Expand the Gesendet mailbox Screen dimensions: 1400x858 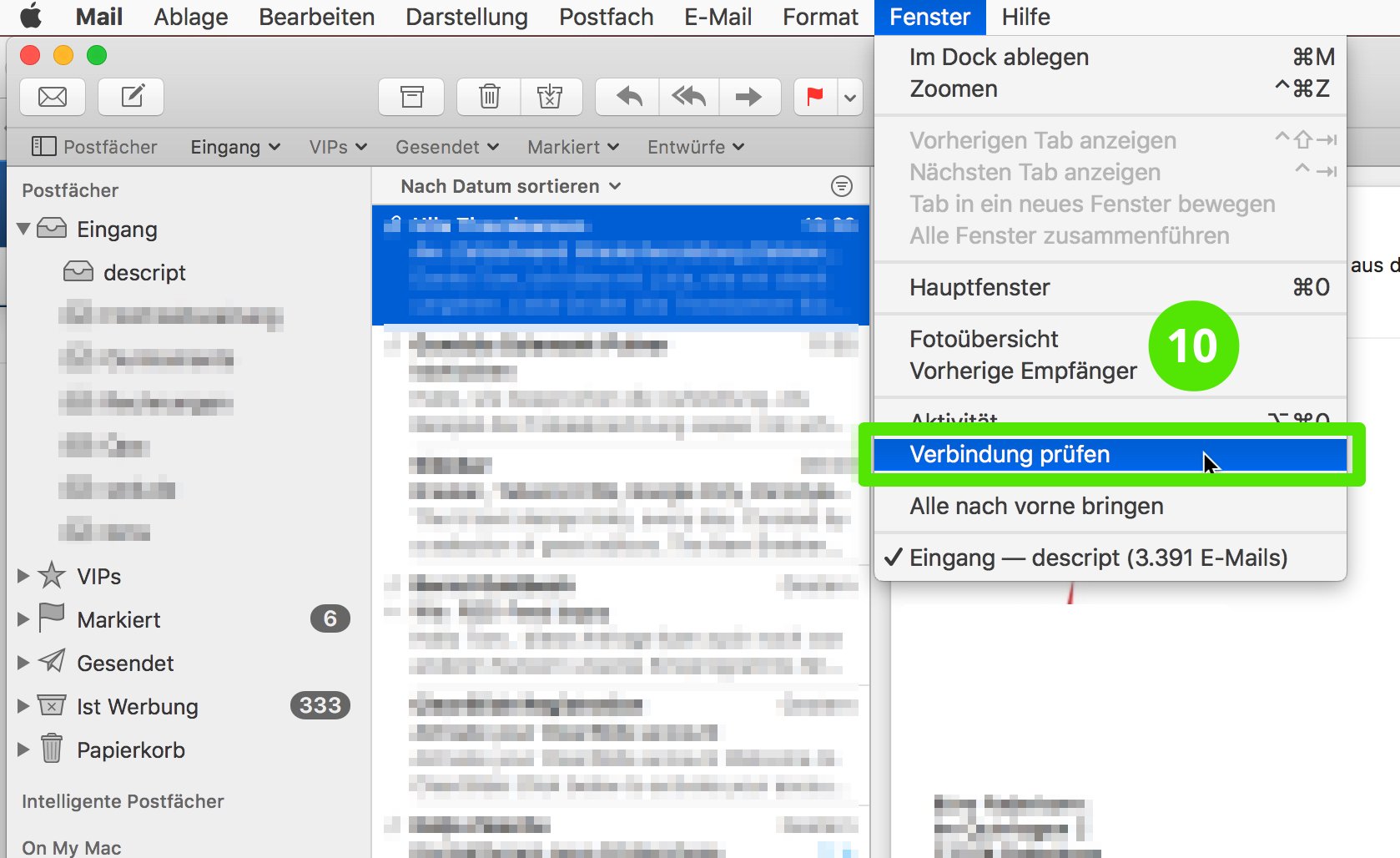[x=23, y=663]
